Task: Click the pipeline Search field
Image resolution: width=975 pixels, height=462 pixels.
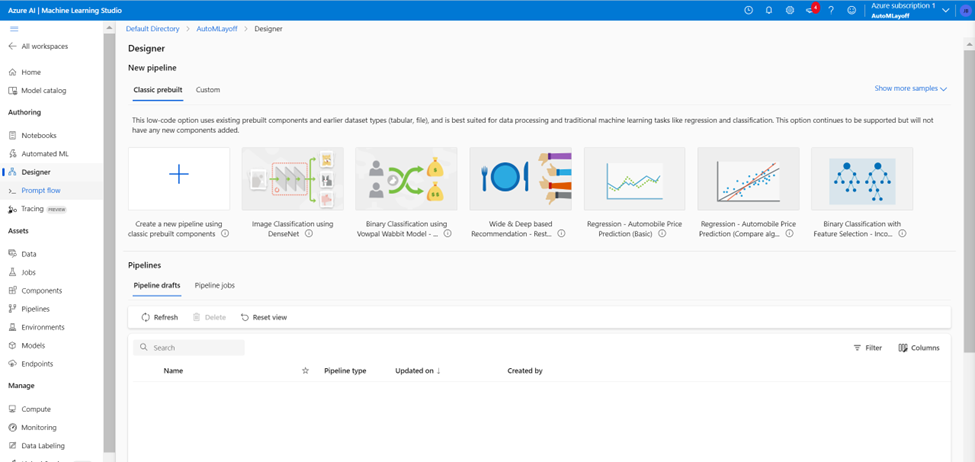Action: click(x=189, y=348)
